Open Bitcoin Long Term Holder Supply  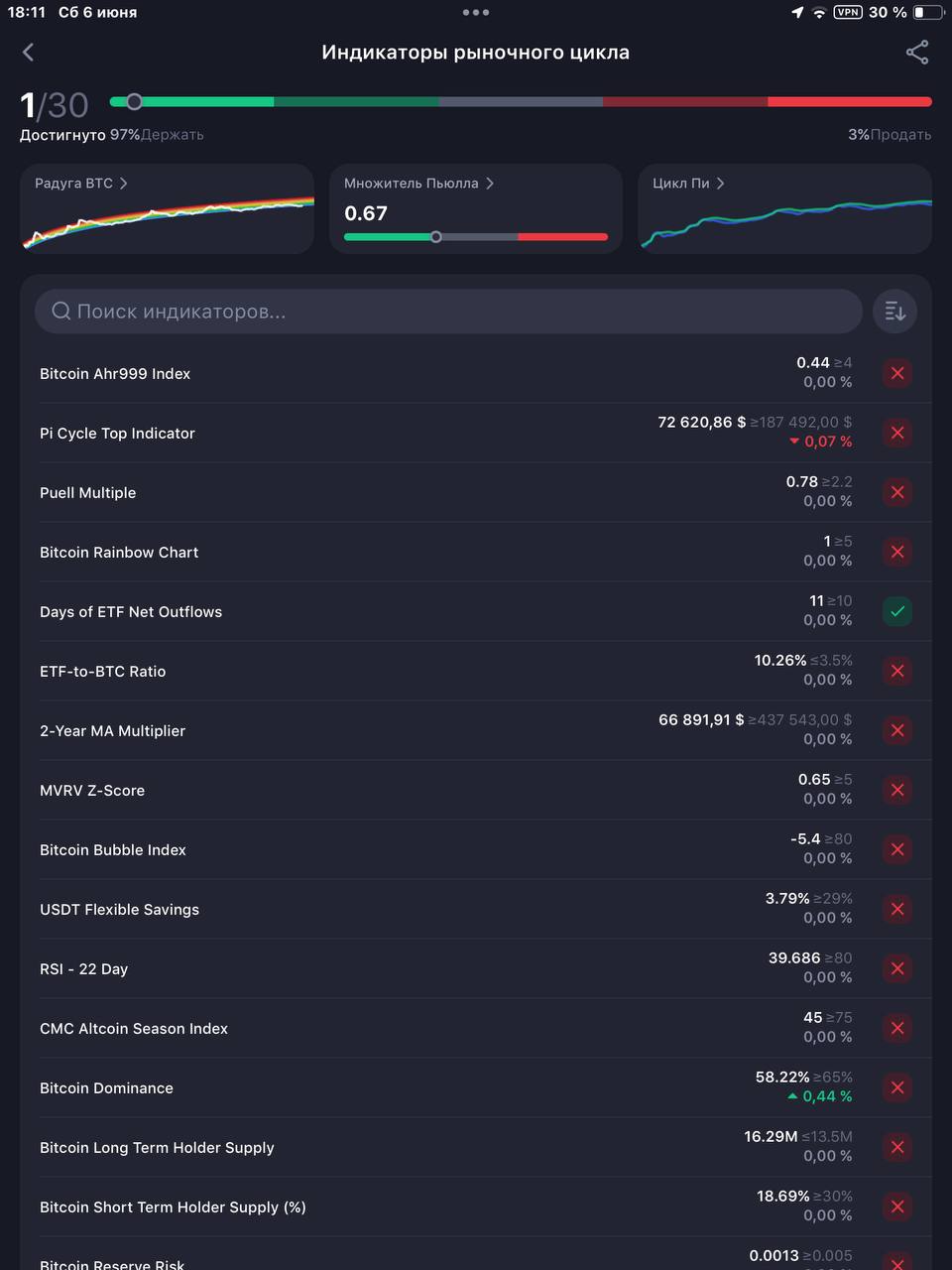476,1147
